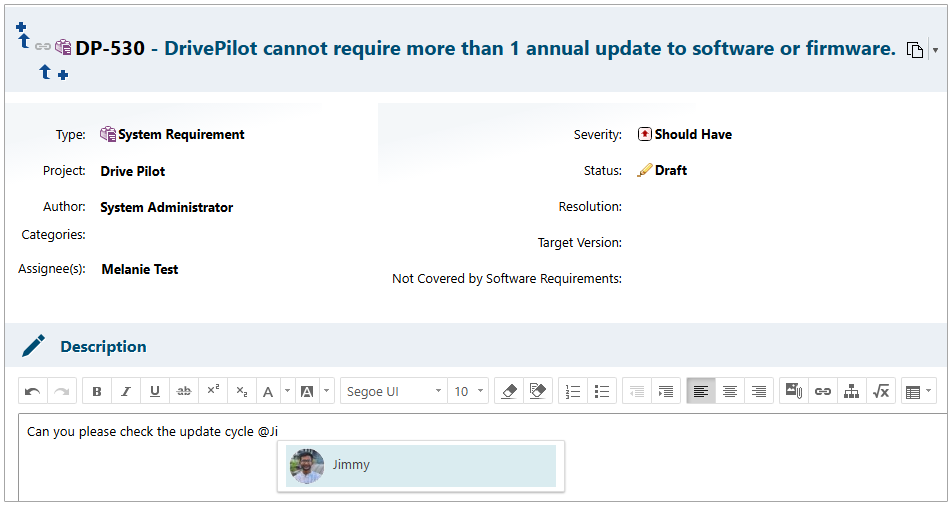Insert a hyperlink via toolbar link icon
Viewport: 952px width, 506px height.
click(x=823, y=391)
